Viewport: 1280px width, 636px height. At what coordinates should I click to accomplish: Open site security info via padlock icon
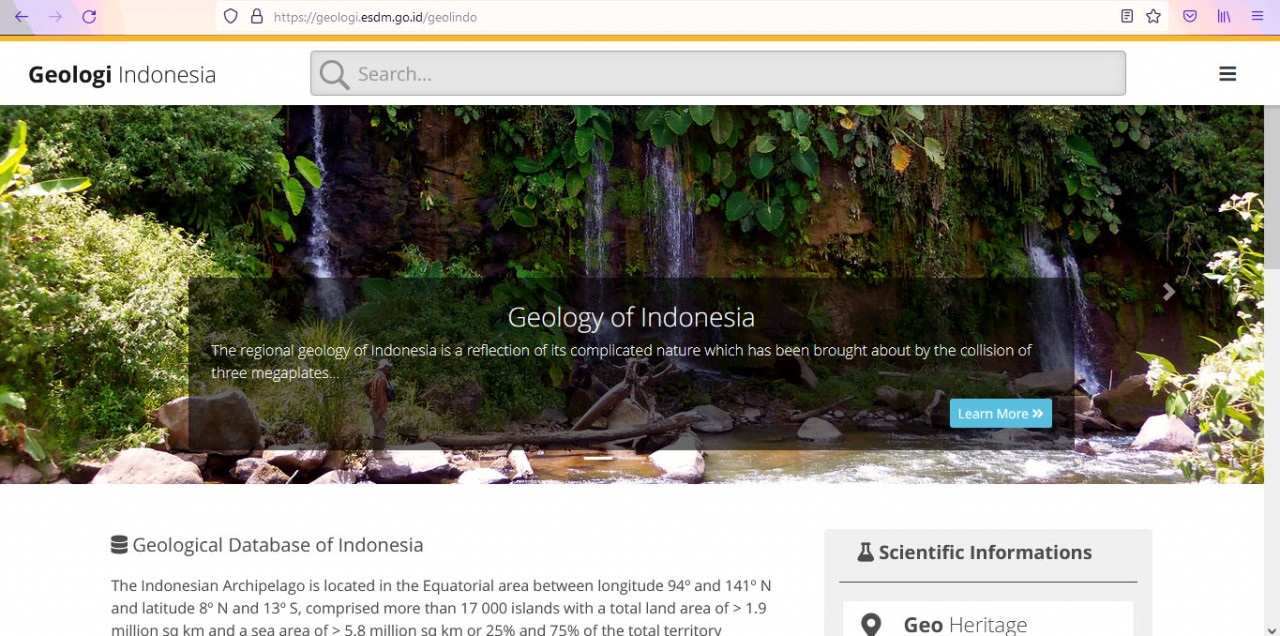tap(256, 17)
